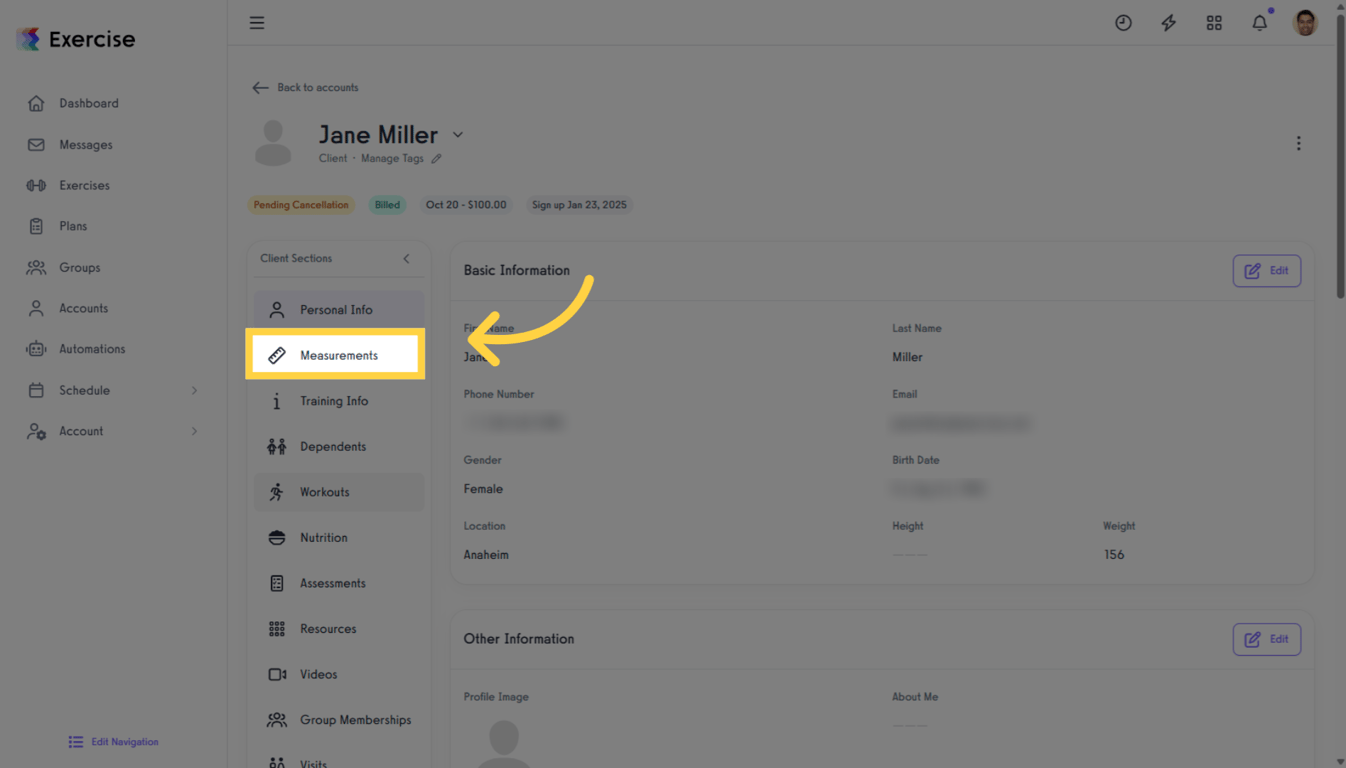Click the Pending Cancellation tag
Screen dimensions: 1346x768
[301, 204]
